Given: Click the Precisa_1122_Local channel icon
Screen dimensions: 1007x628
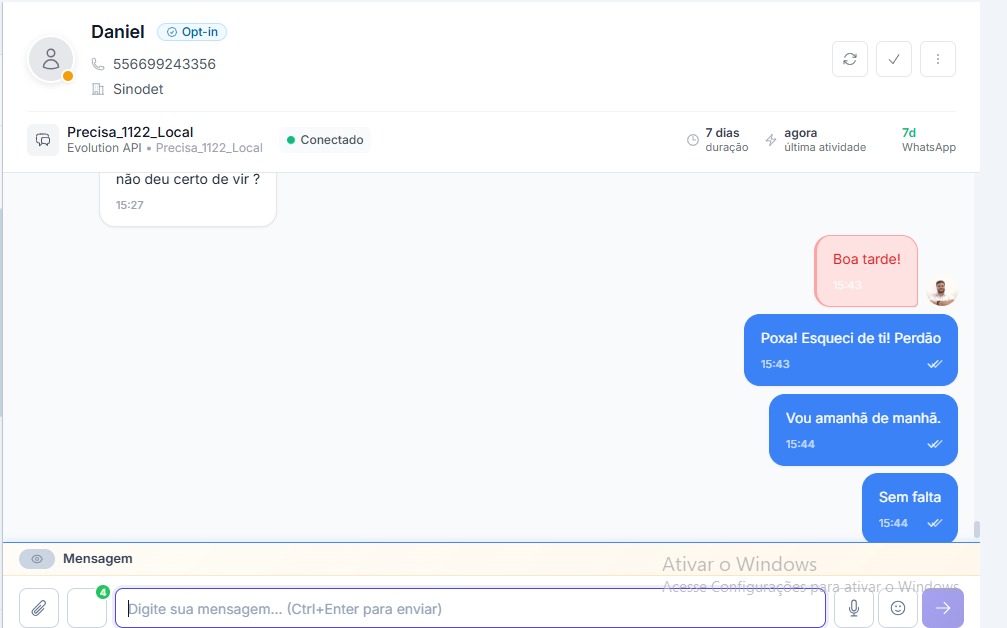Looking at the screenshot, I should click(x=43, y=140).
